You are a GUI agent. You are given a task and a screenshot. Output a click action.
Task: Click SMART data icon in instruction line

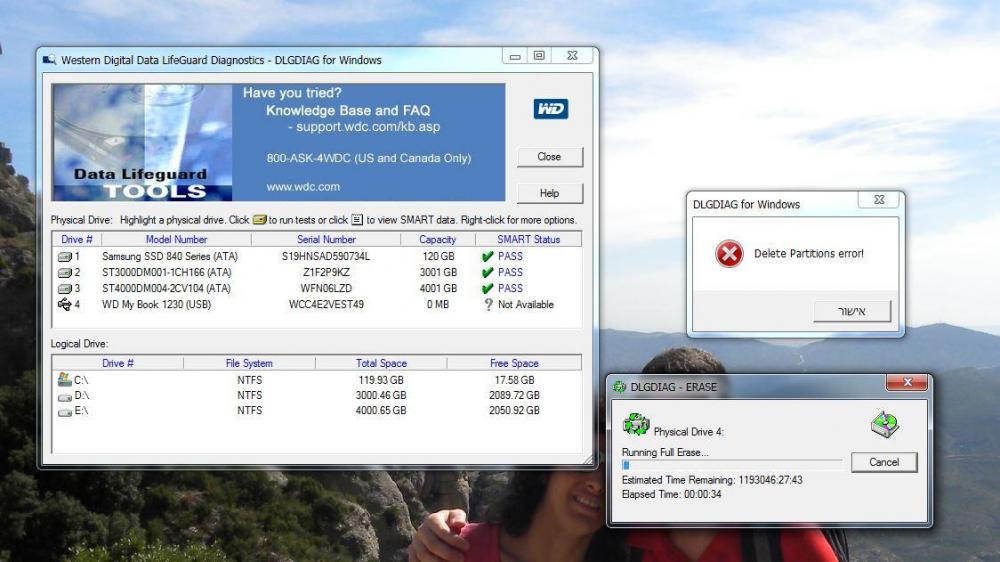tap(357, 219)
